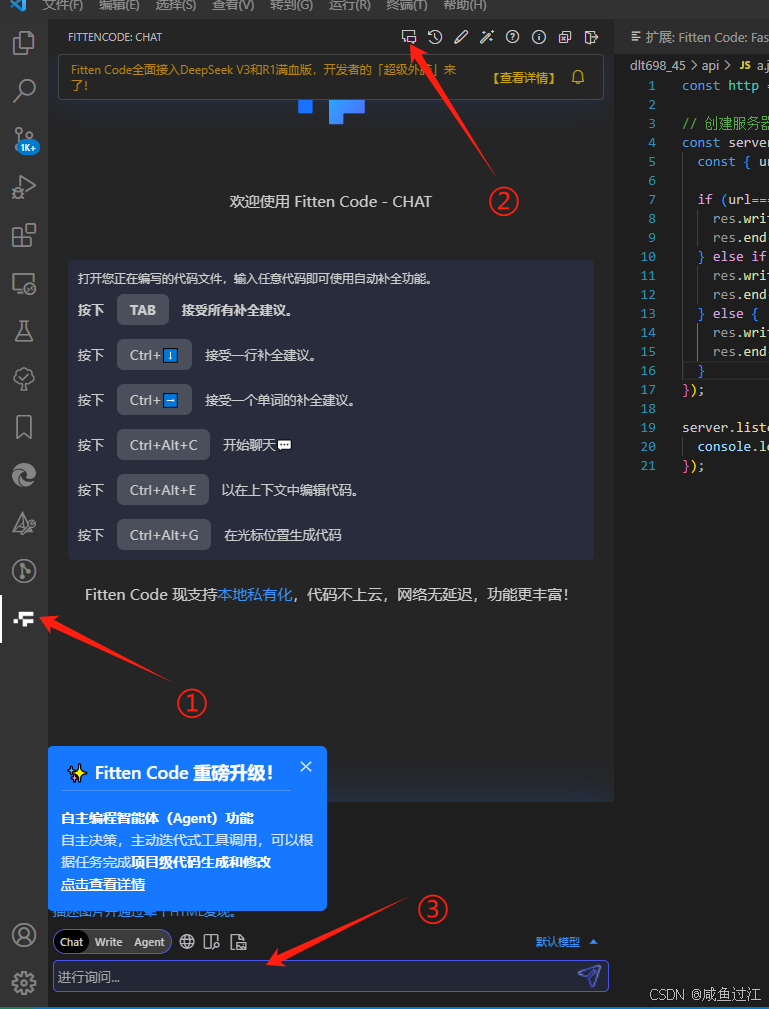Open the 转到(G) menu
Screen dimensions: 769x1009
tap(292, 5)
